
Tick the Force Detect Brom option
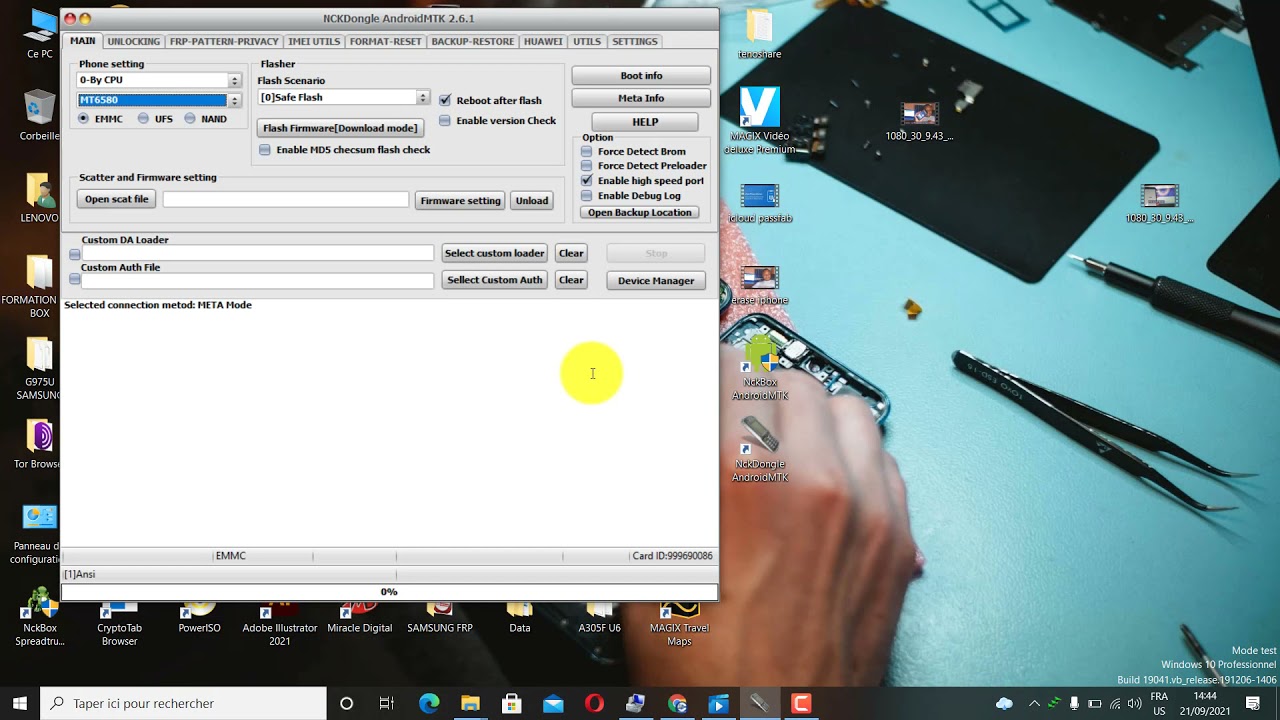587,152
